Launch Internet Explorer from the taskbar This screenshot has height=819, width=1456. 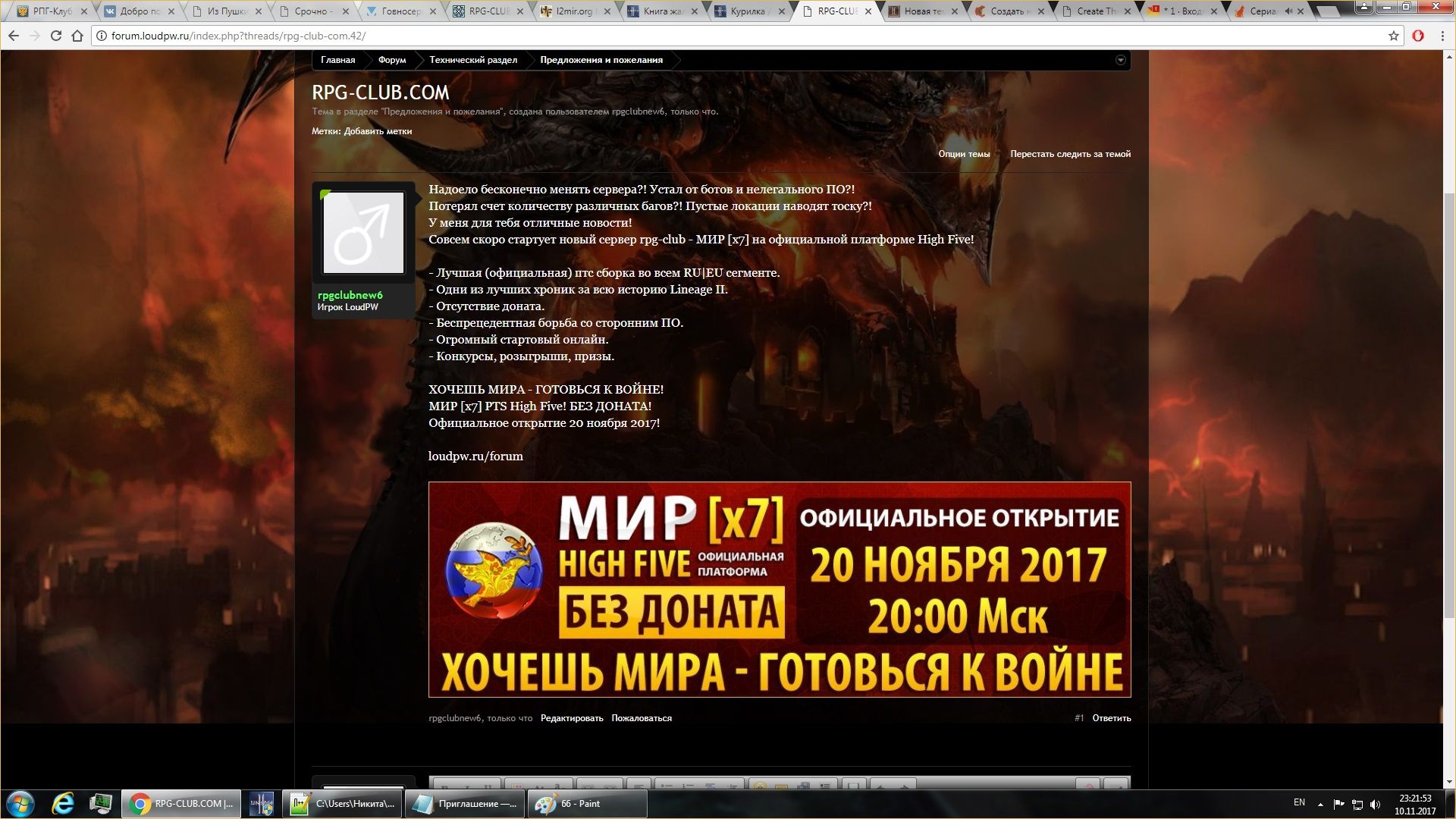63,804
